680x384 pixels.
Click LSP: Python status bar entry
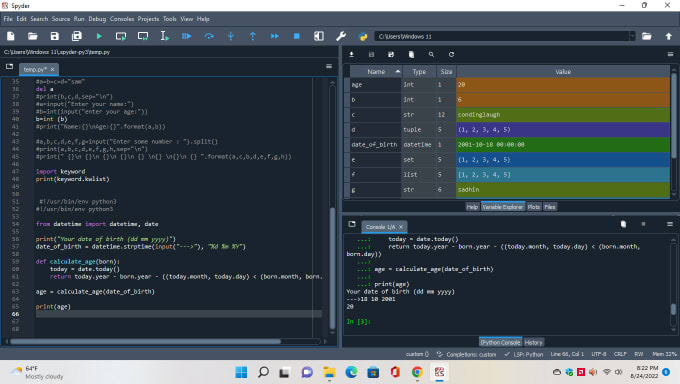(524, 354)
